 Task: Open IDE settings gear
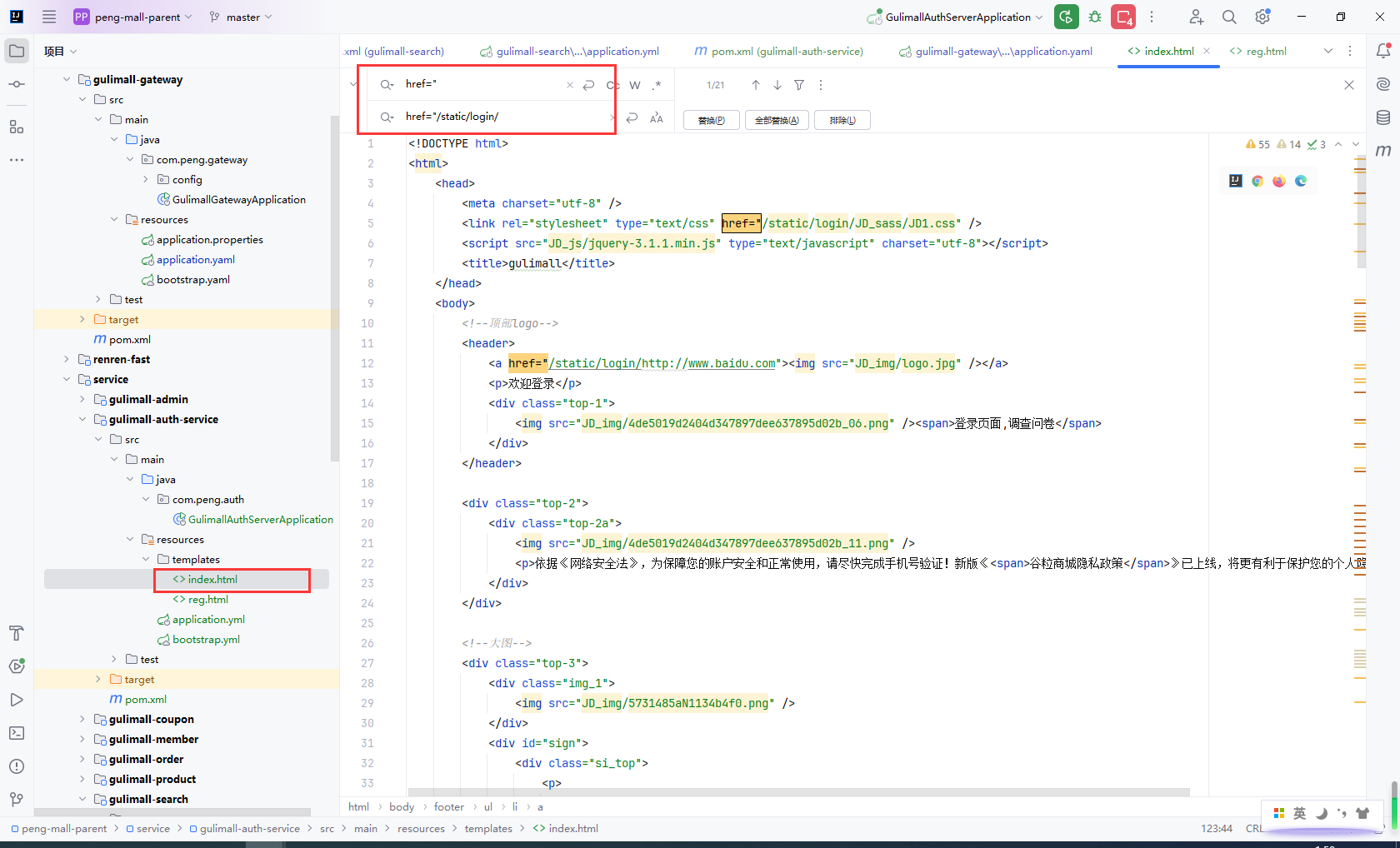(x=1262, y=17)
